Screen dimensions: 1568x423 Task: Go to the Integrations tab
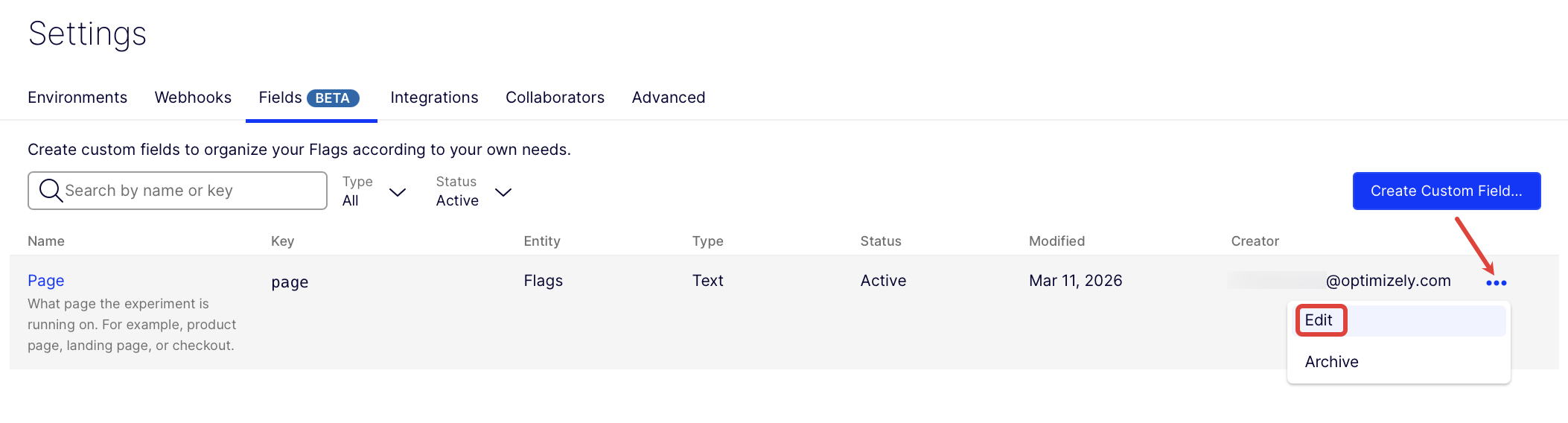(x=434, y=98)
